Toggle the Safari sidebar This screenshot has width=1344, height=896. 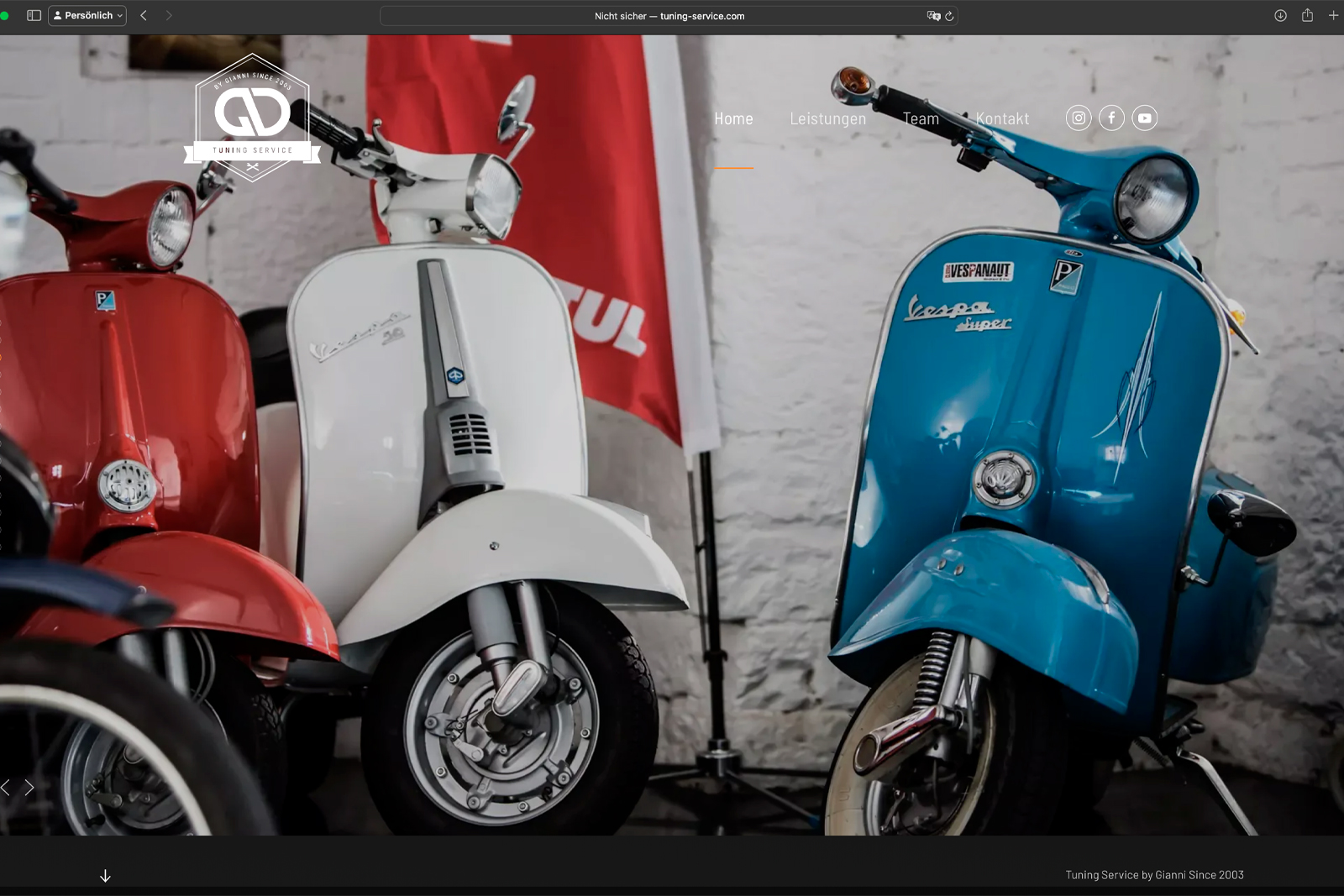[34, 15]
